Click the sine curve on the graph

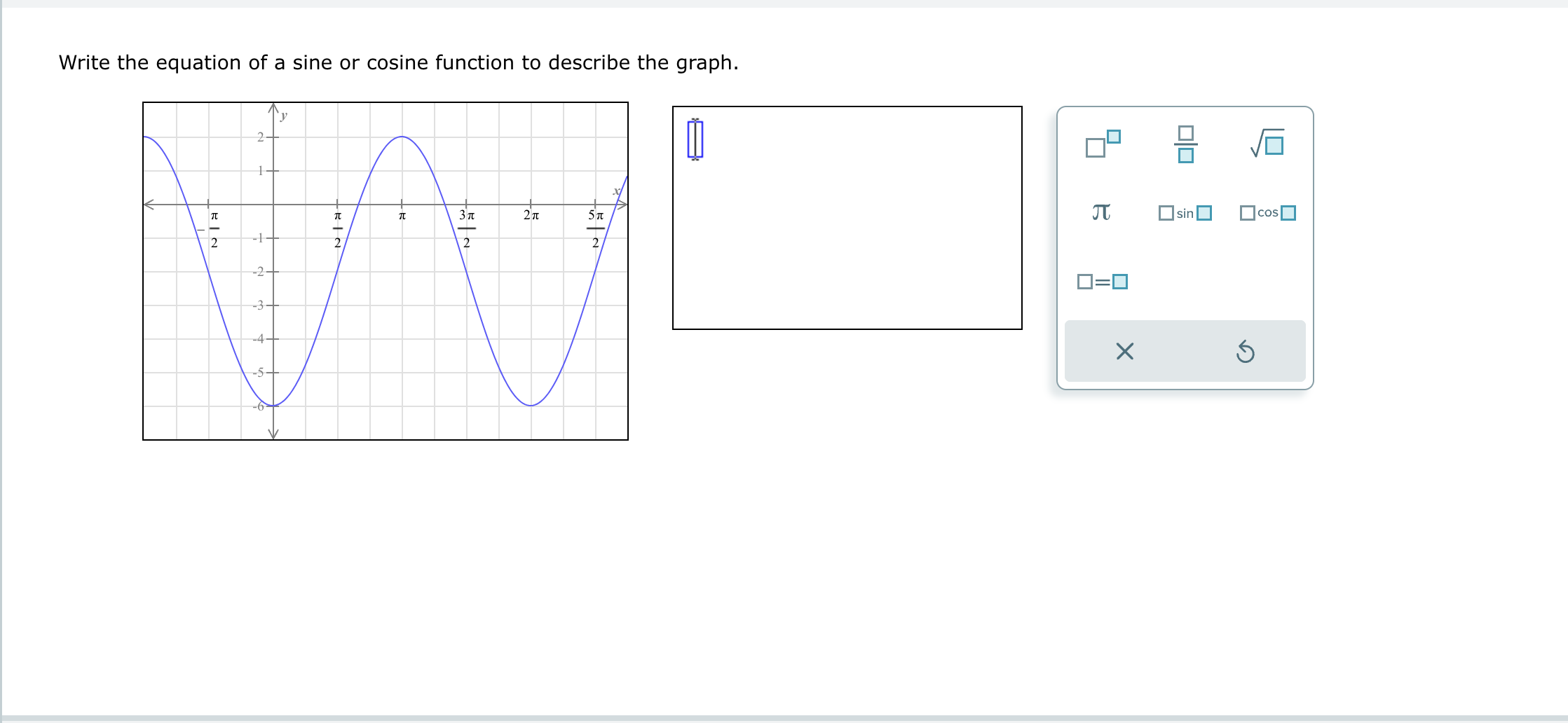pos(402,137)
